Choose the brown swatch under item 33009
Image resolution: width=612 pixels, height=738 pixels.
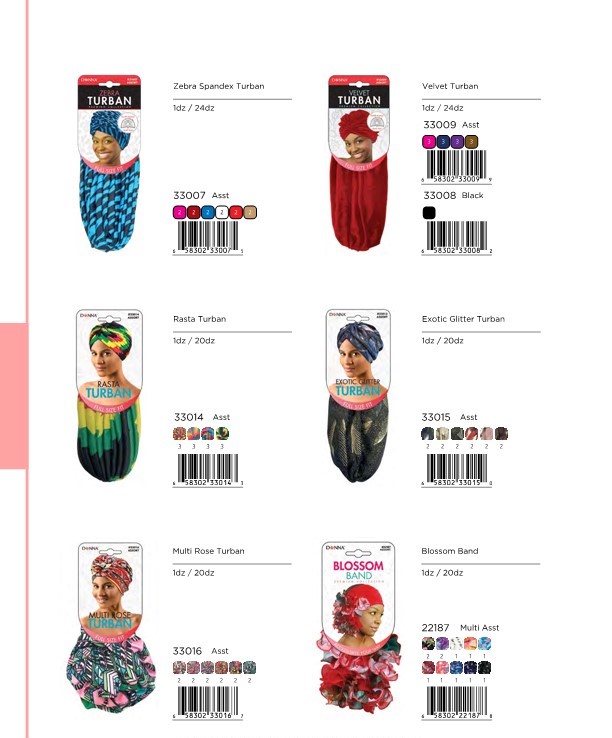471,142
